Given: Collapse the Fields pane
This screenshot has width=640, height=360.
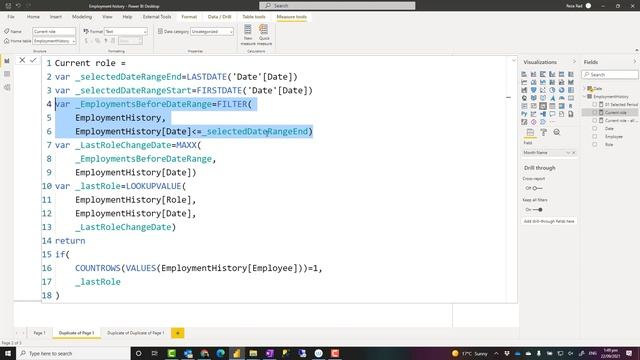Looking at the screenshot, I should tap(635, 62).
